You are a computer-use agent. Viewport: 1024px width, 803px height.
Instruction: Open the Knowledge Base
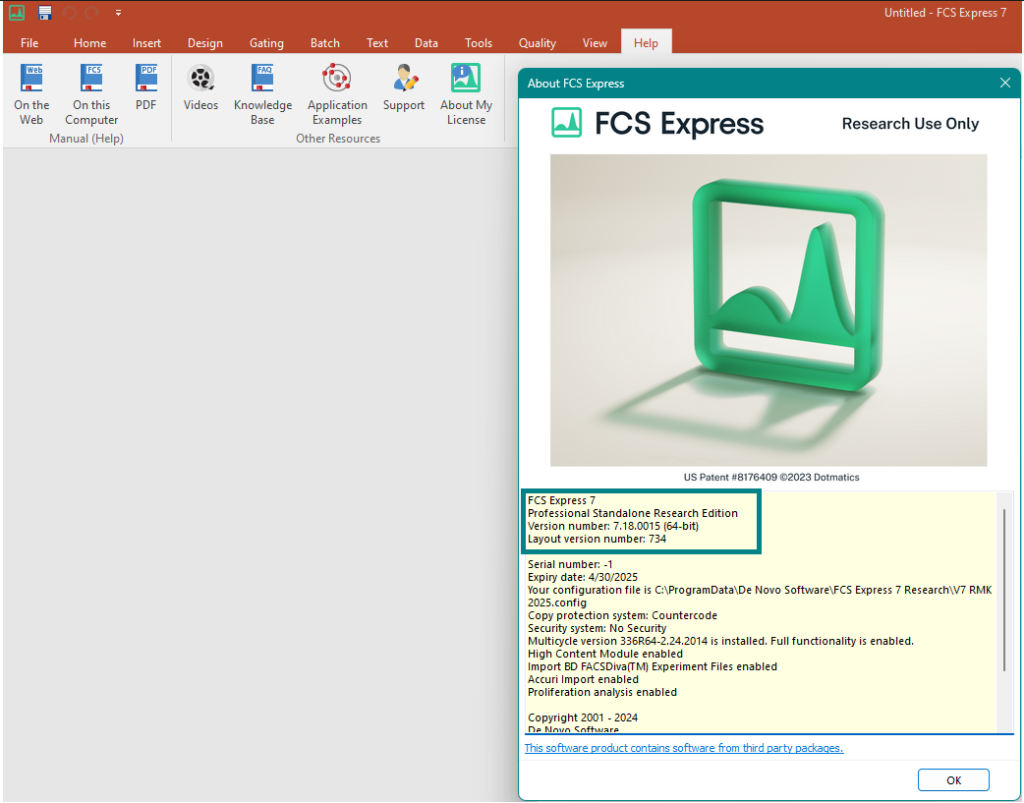(262, 92)
